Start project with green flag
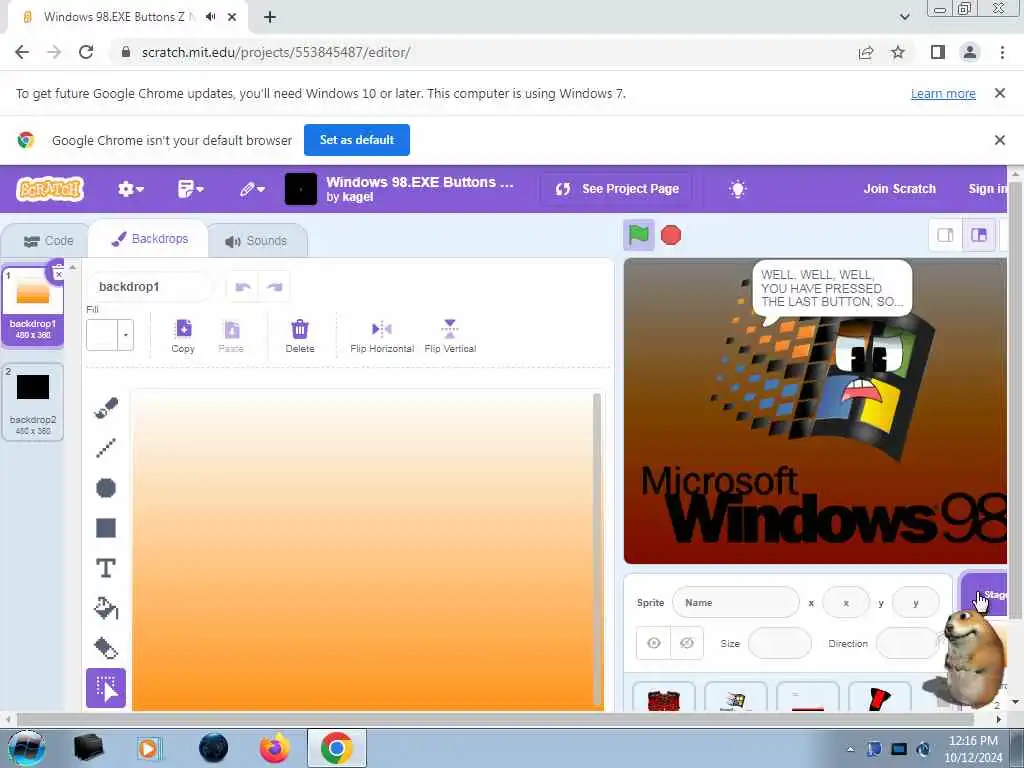The height and width of the screenshot is (768, 1024). click(x=639, y=235)
